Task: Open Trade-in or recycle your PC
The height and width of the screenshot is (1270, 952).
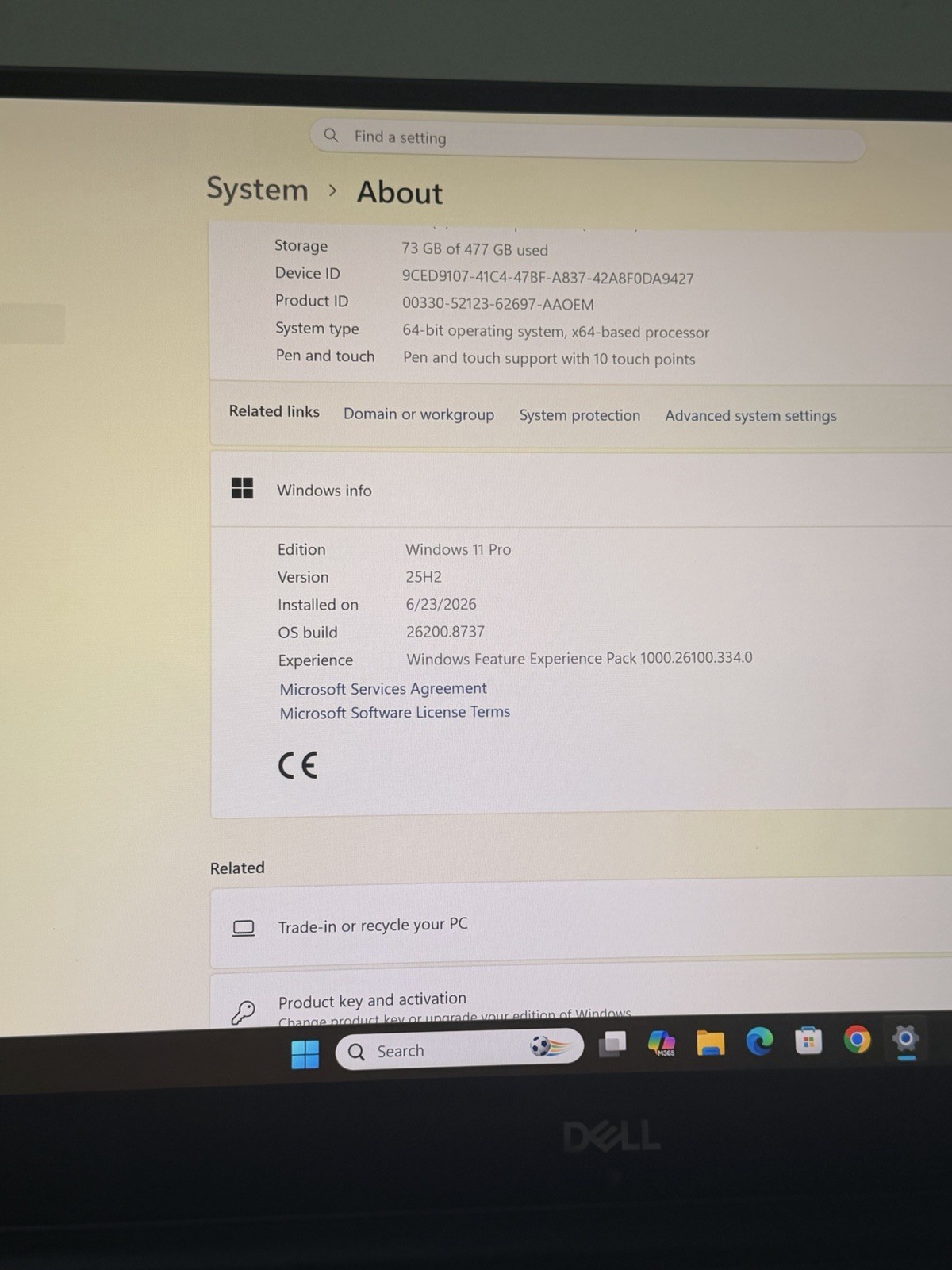Action: pyautogui.click(x=581, y=922)
